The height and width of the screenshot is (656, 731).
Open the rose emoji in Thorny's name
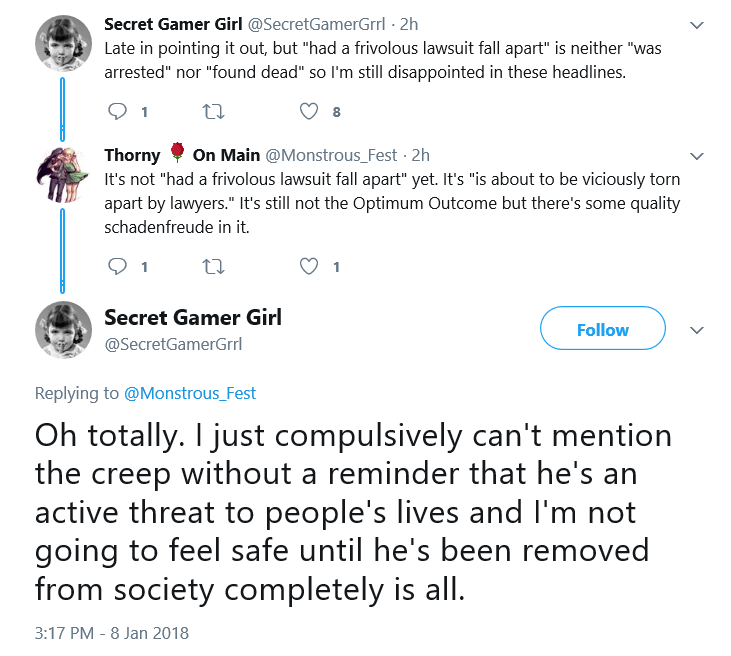(x=177, y=152)
